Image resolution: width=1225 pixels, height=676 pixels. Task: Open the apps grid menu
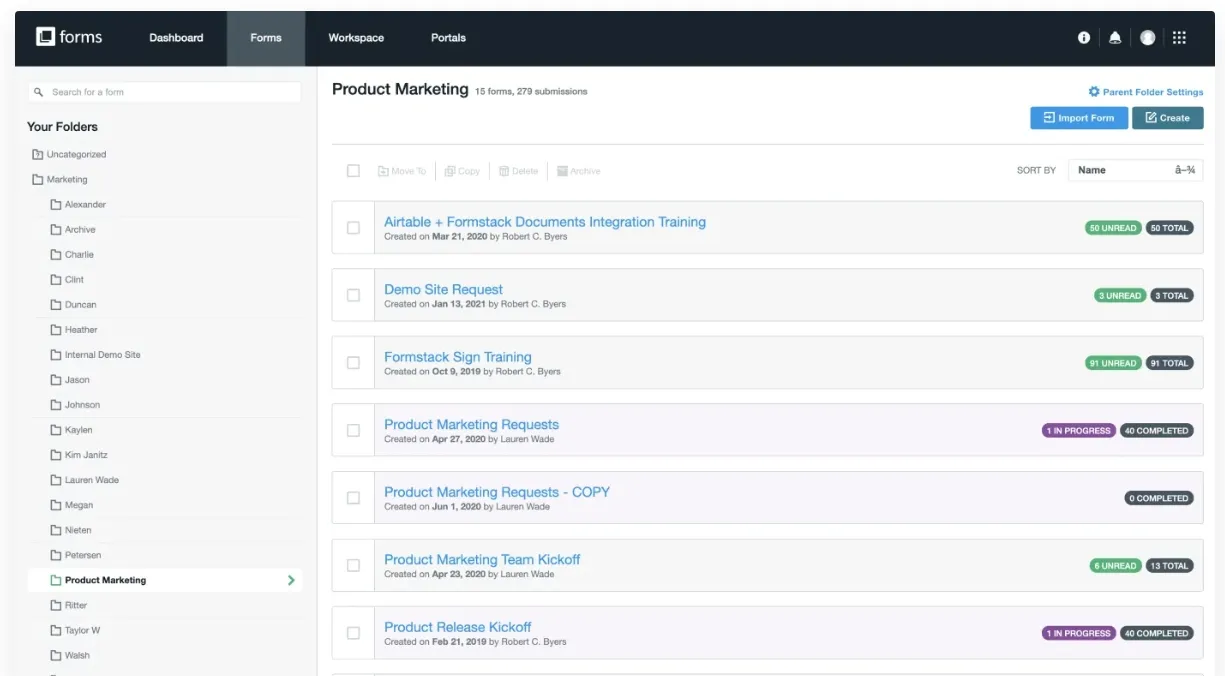[x=1179, y=37]
